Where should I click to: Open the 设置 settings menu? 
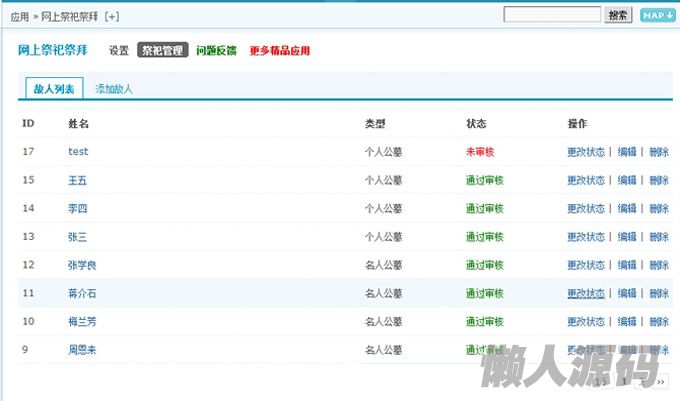[x=118, y=51]
